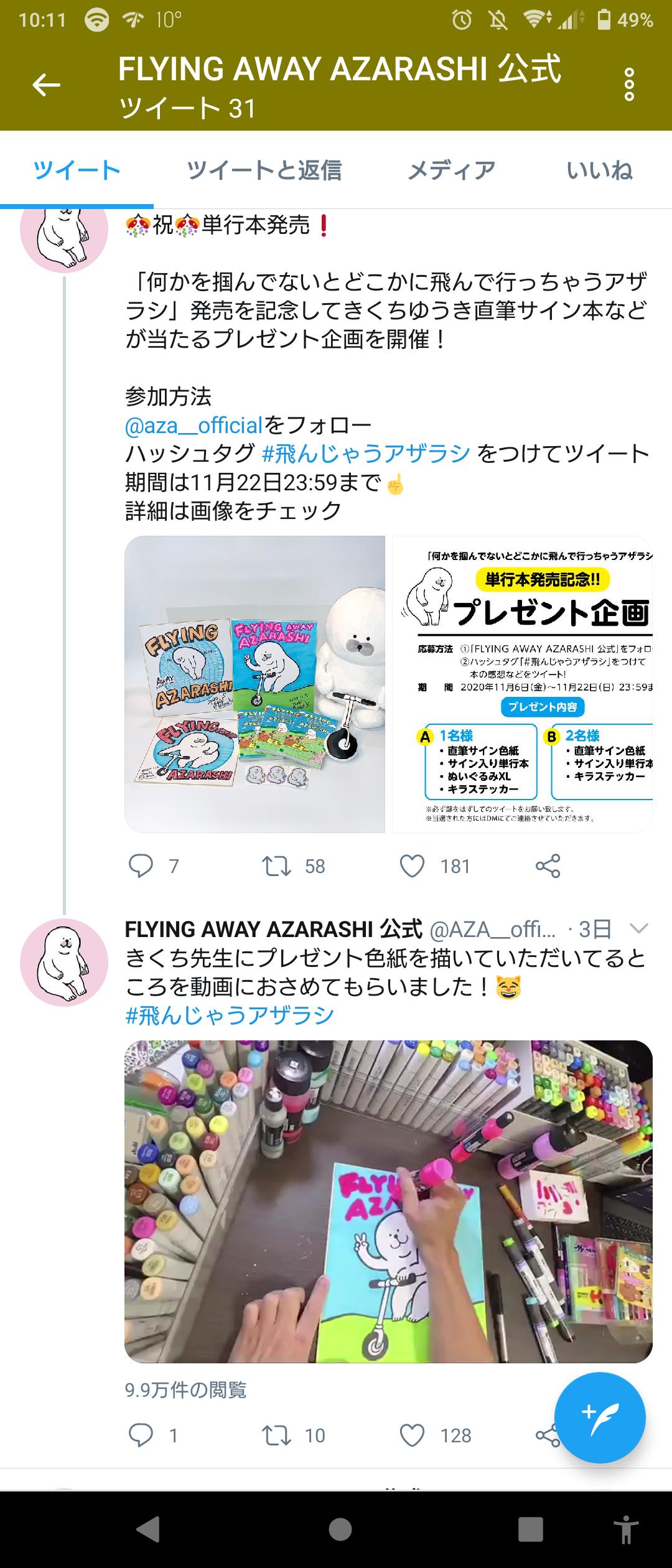Open the プレゼント企画 poster image
Screen dimensions: 672x1568
point(522,684)
